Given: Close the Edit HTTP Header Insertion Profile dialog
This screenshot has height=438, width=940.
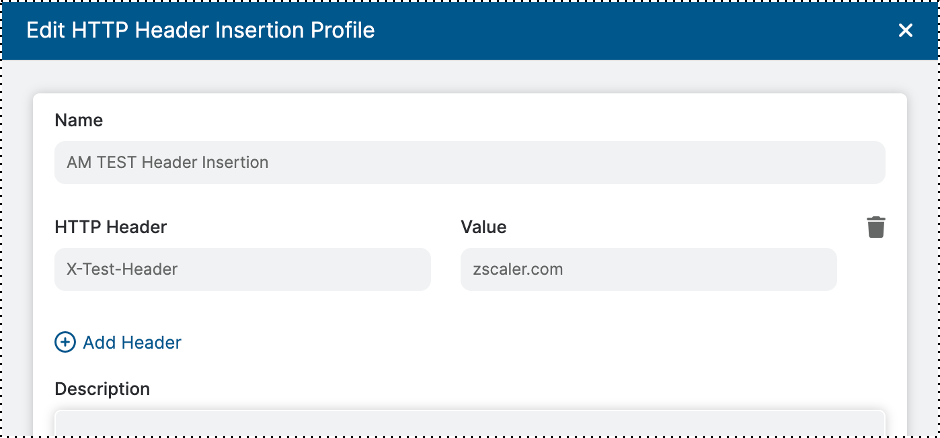Looking at the screenshot, I should [x=906, y=30].
